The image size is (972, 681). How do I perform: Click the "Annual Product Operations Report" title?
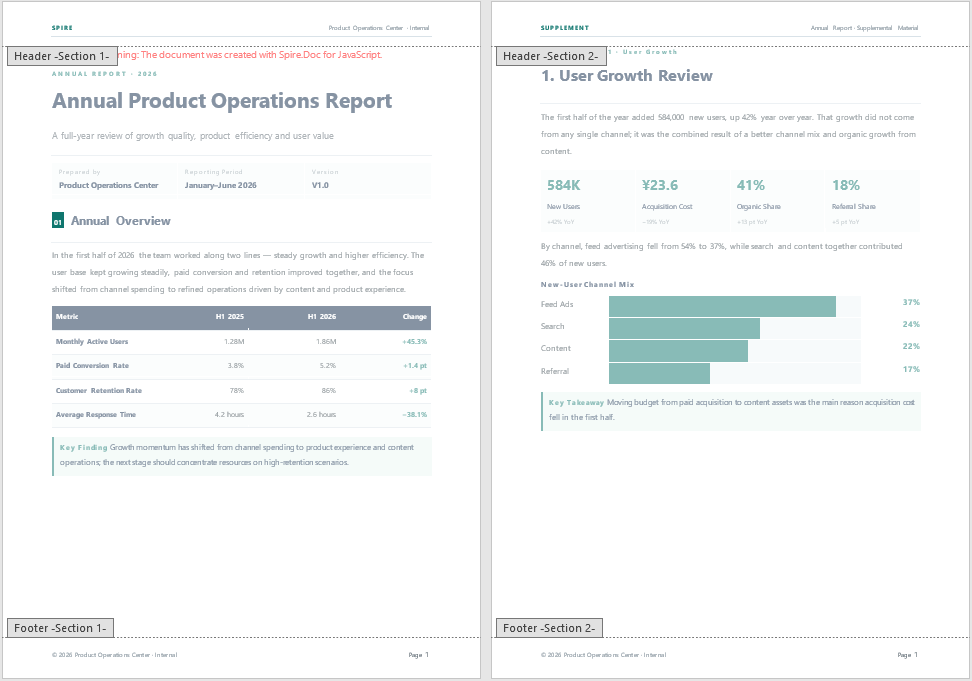[222, 100]
